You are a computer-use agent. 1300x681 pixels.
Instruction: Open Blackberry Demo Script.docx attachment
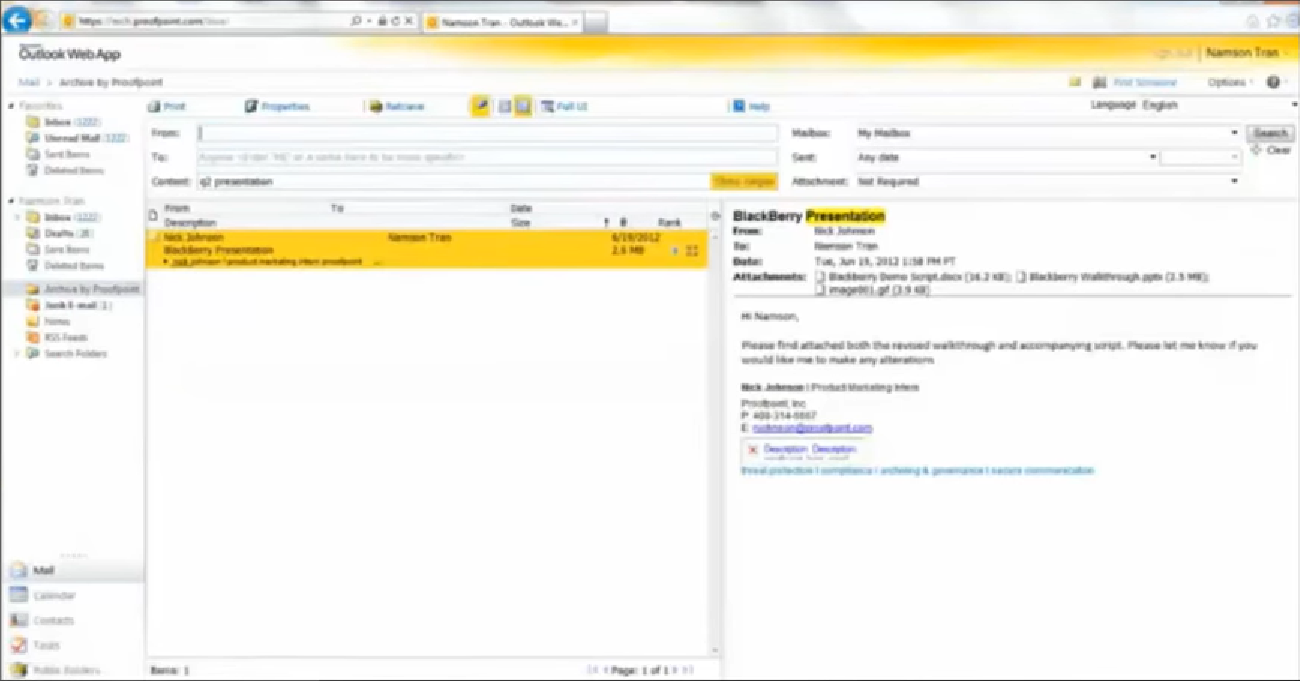point(913,277)
